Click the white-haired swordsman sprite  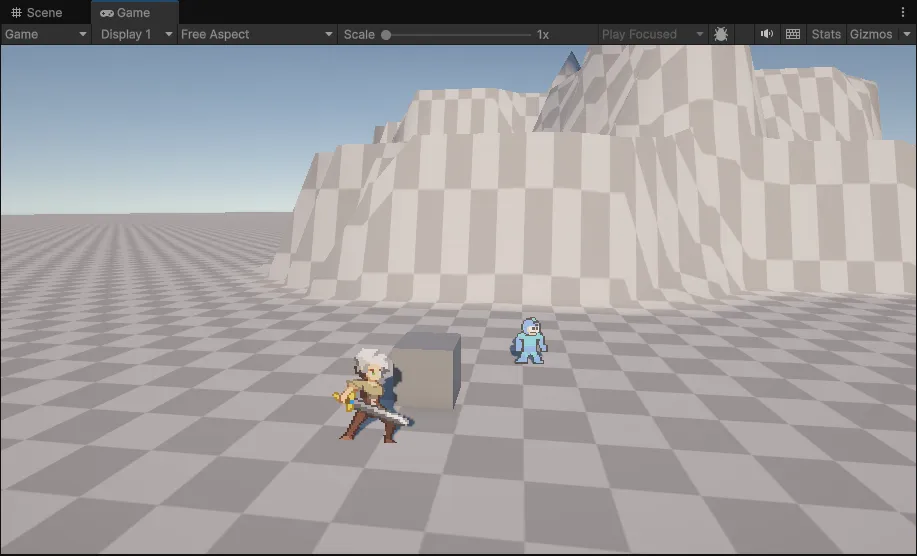tap(371, 395)
